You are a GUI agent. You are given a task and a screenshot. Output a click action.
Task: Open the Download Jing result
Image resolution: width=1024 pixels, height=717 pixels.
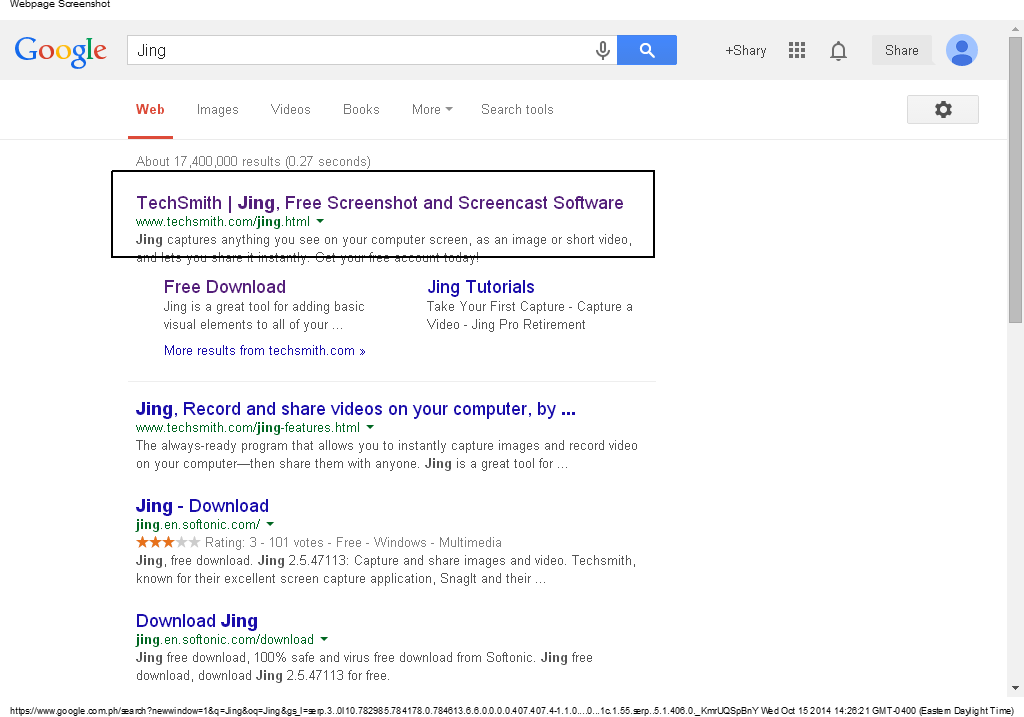(x=197, y=620)
